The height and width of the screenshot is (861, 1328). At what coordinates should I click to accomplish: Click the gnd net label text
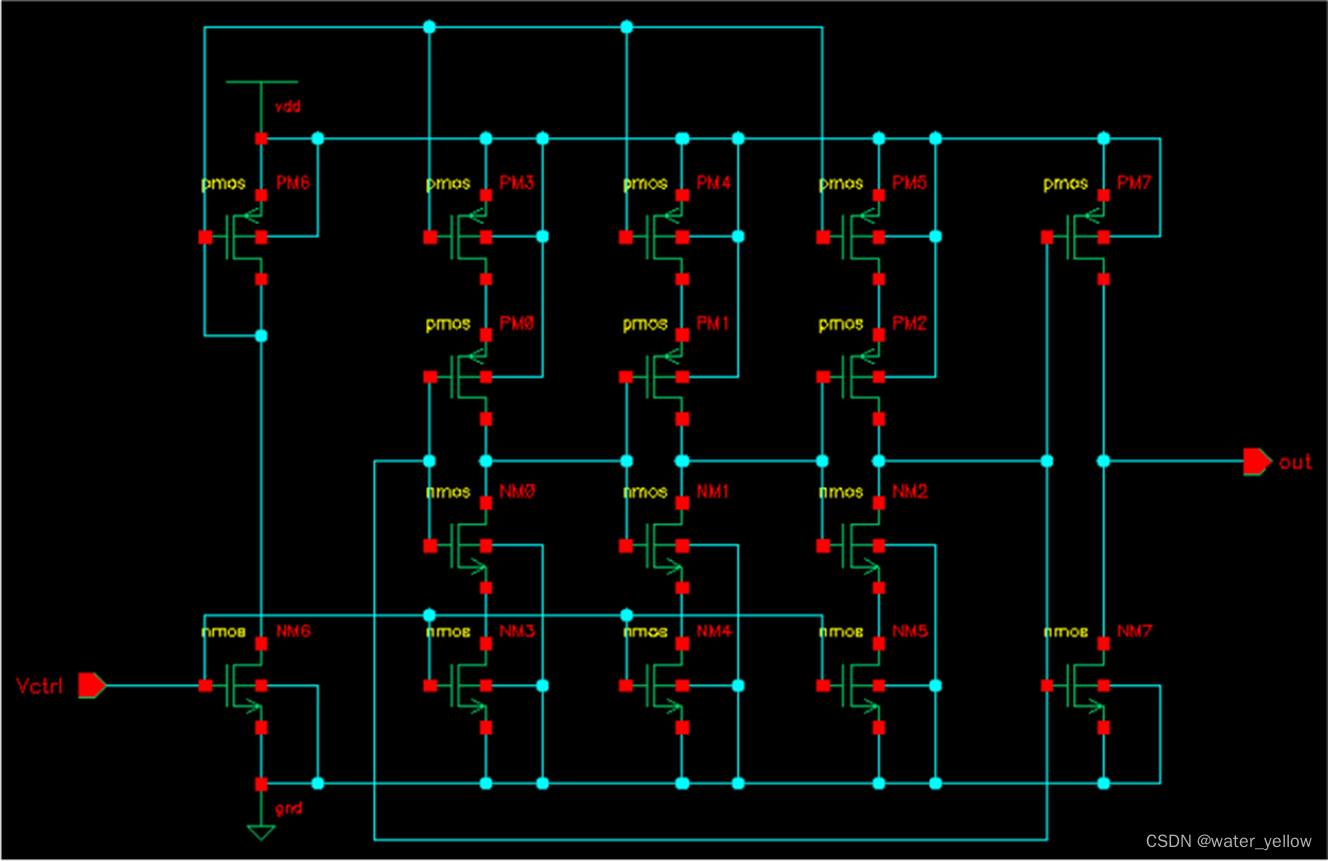pos(288,808)
